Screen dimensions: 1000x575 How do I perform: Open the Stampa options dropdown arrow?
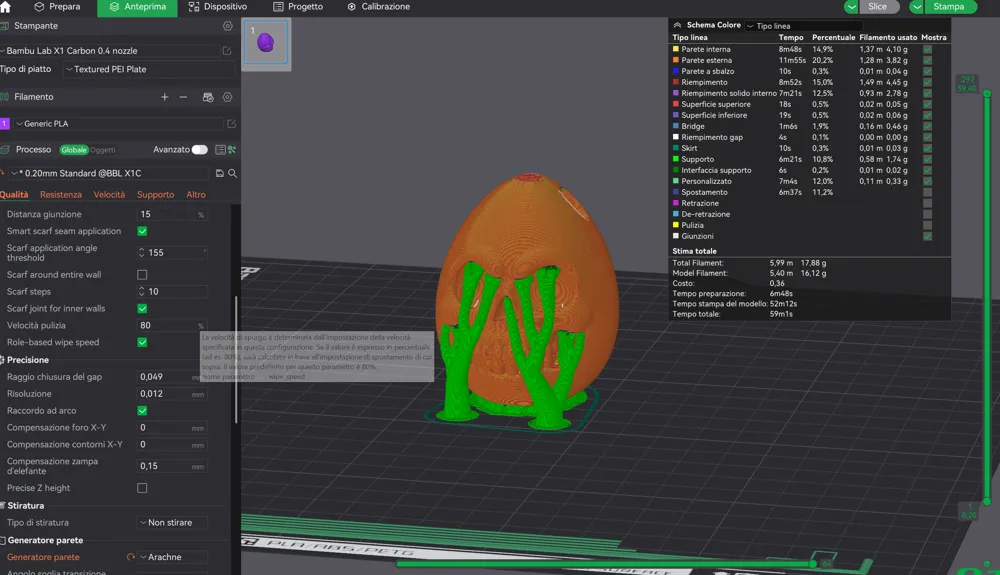(x=916, y=7)
